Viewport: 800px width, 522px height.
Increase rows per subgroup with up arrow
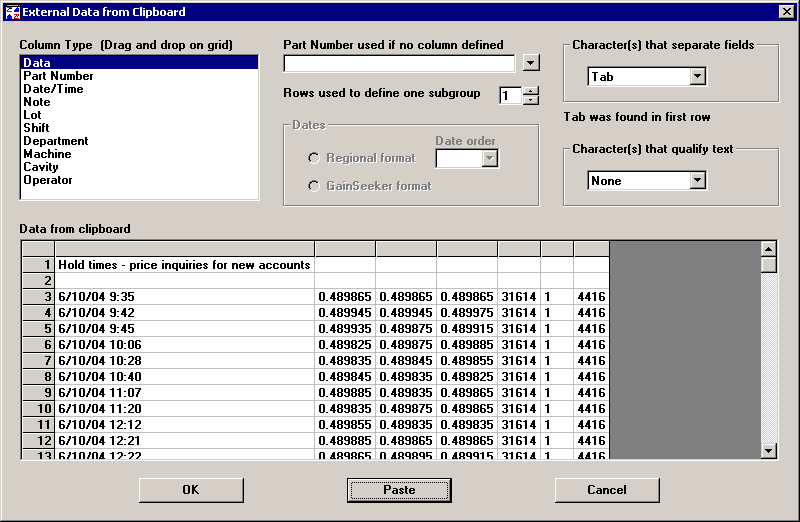(x=531, y=91)
